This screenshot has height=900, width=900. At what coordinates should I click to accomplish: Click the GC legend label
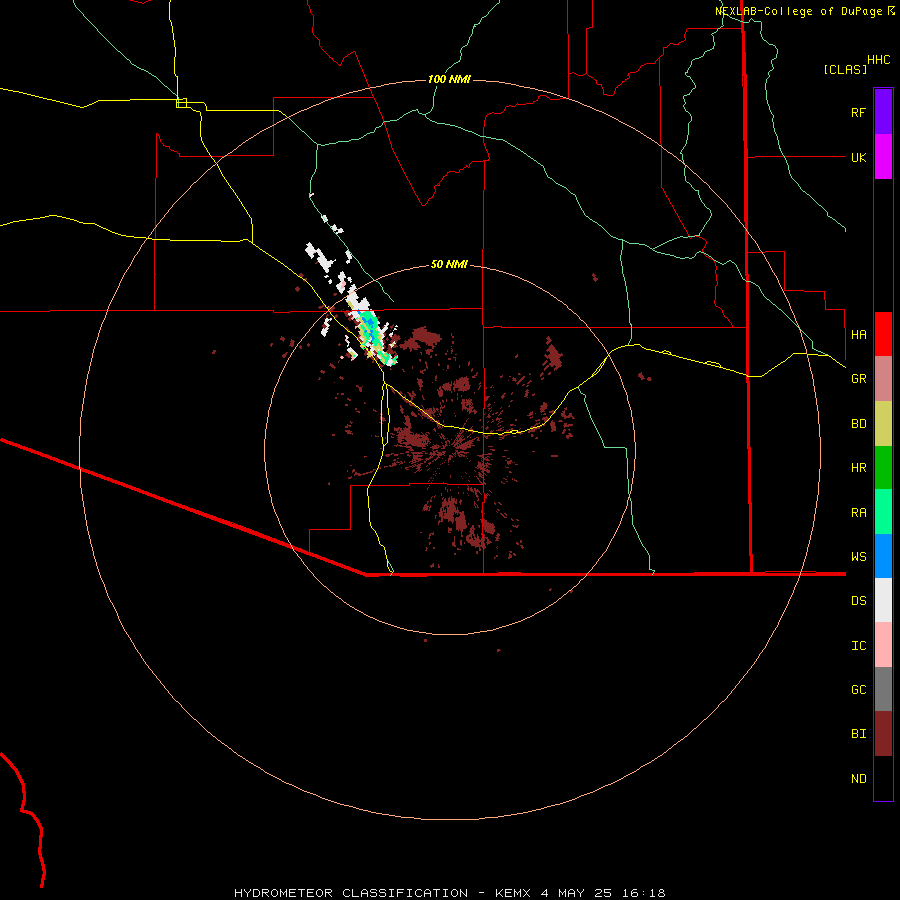[859, 689]
